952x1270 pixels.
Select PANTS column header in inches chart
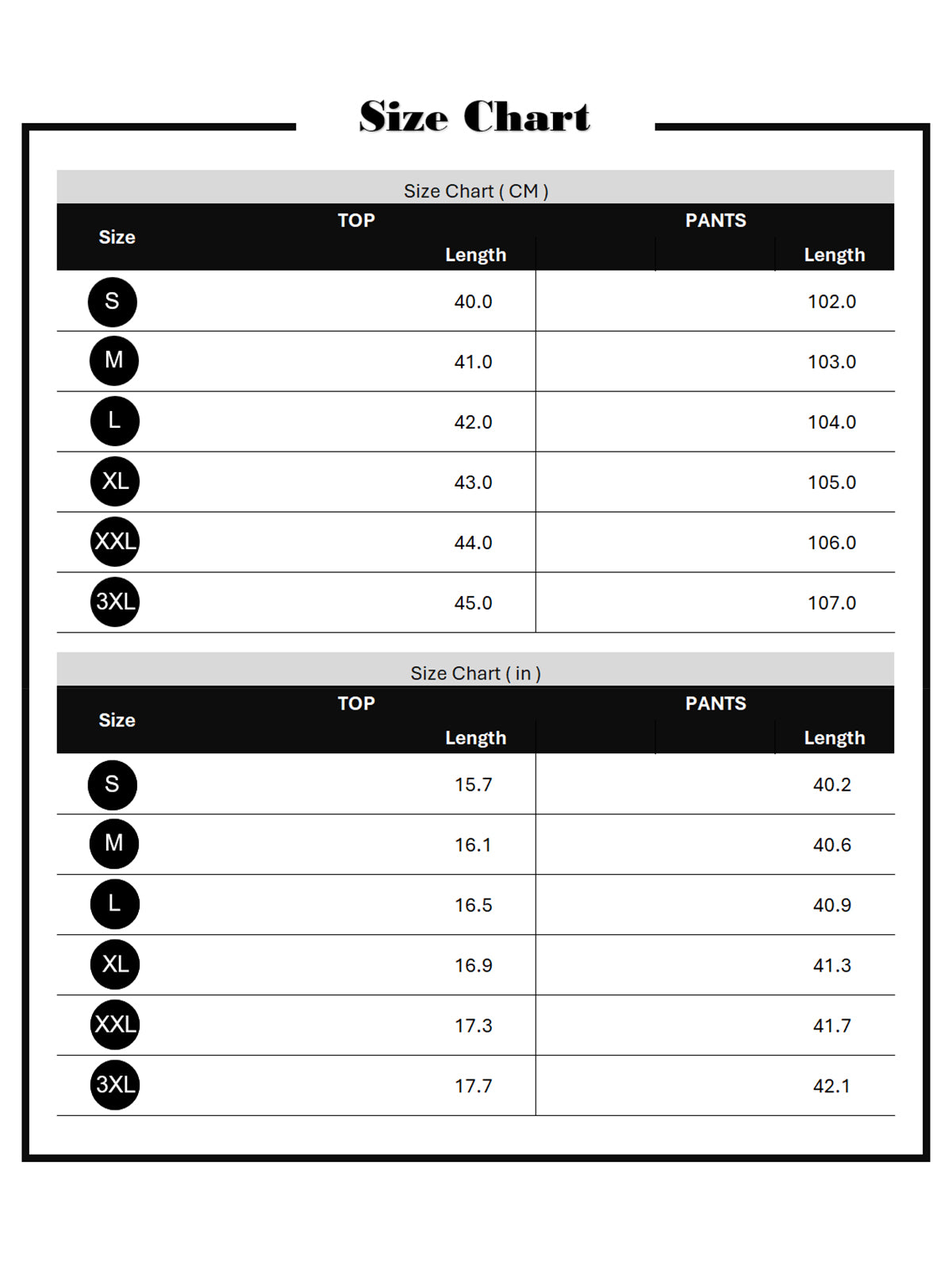coord(716,703)
